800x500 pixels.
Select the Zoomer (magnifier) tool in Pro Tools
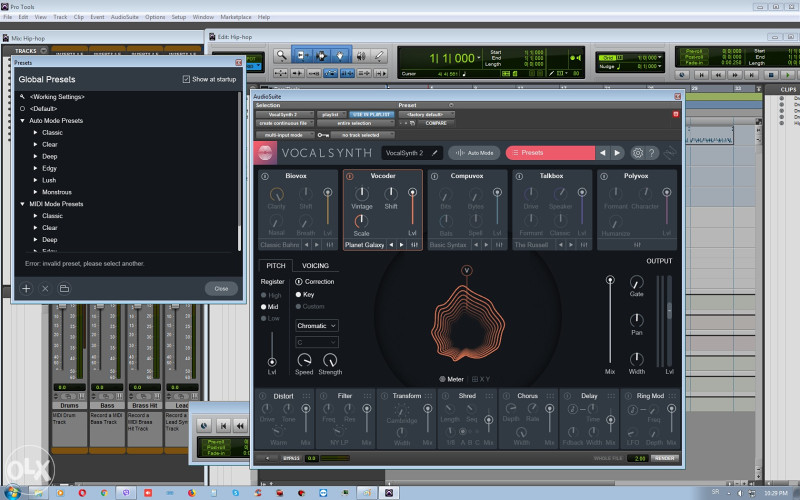point(281,55)
